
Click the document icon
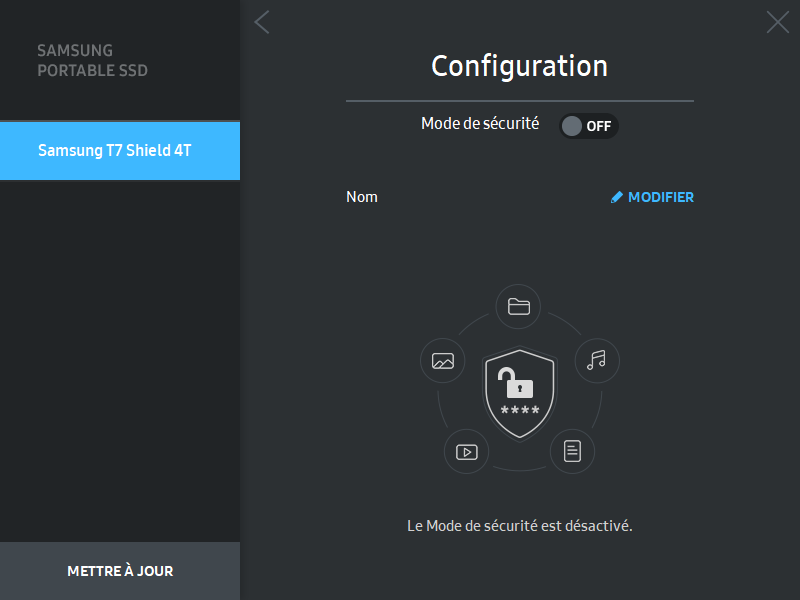coord(572,452)
